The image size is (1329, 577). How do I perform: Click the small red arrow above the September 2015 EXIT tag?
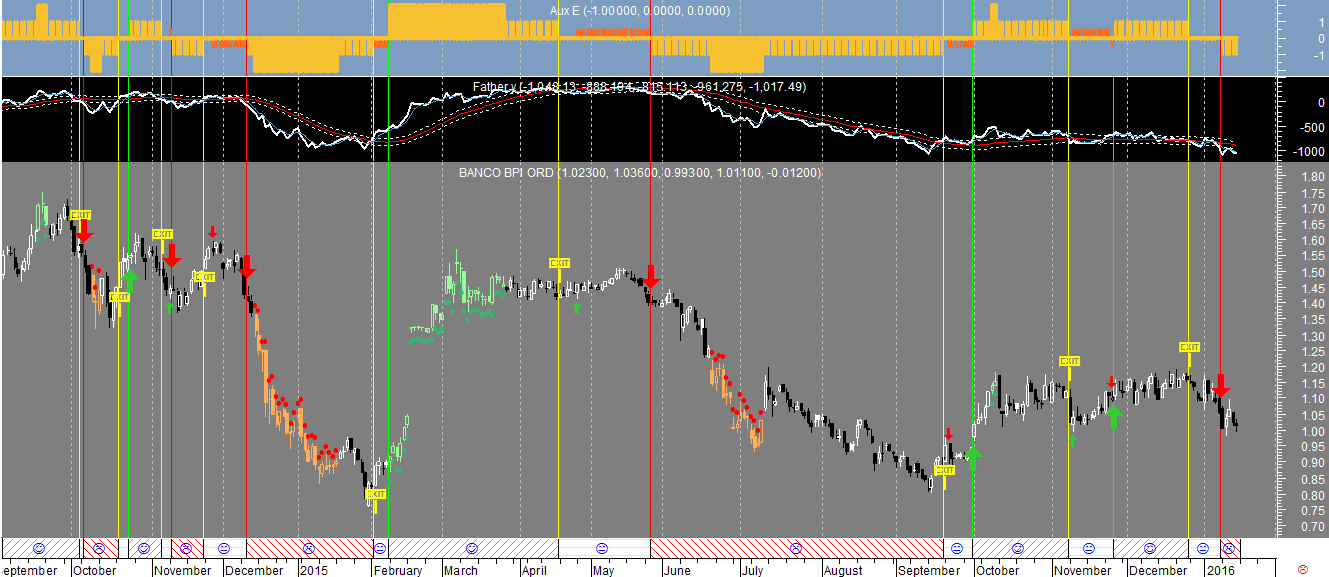tap(949, 434)
